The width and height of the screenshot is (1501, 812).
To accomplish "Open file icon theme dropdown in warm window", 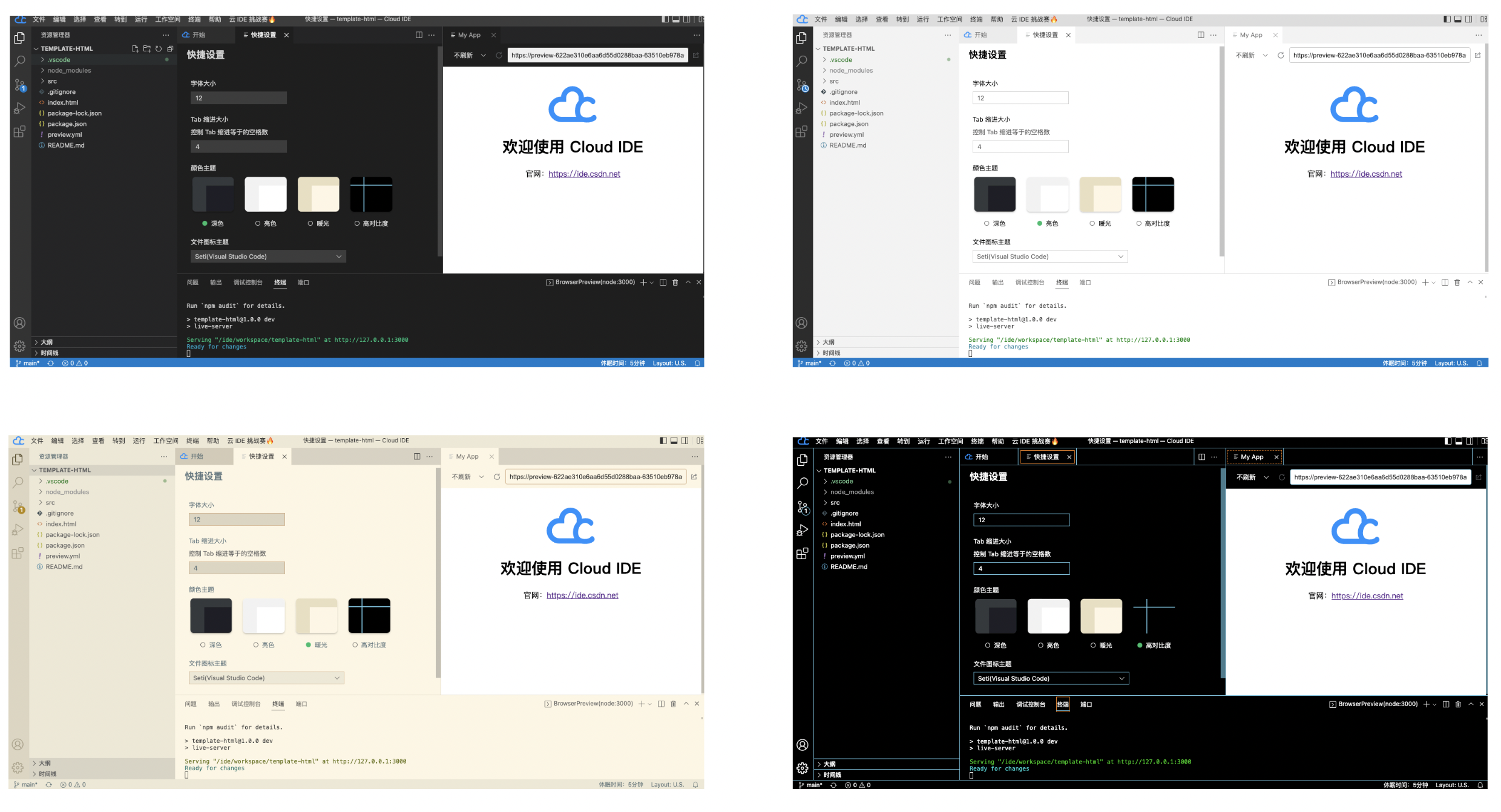I will point(266,678).
